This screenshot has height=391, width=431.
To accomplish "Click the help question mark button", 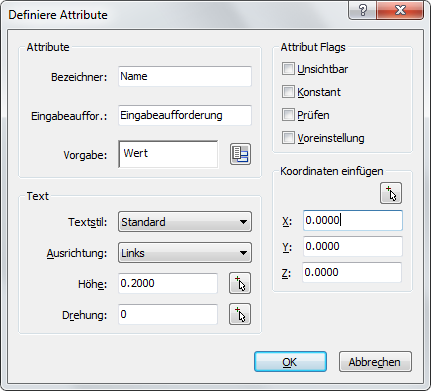I will [362, 10].
